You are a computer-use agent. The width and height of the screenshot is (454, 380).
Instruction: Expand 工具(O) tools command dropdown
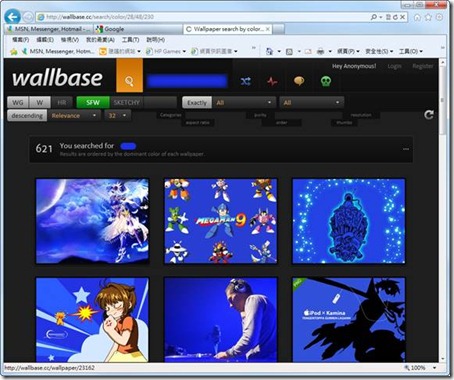coord(411,51)
